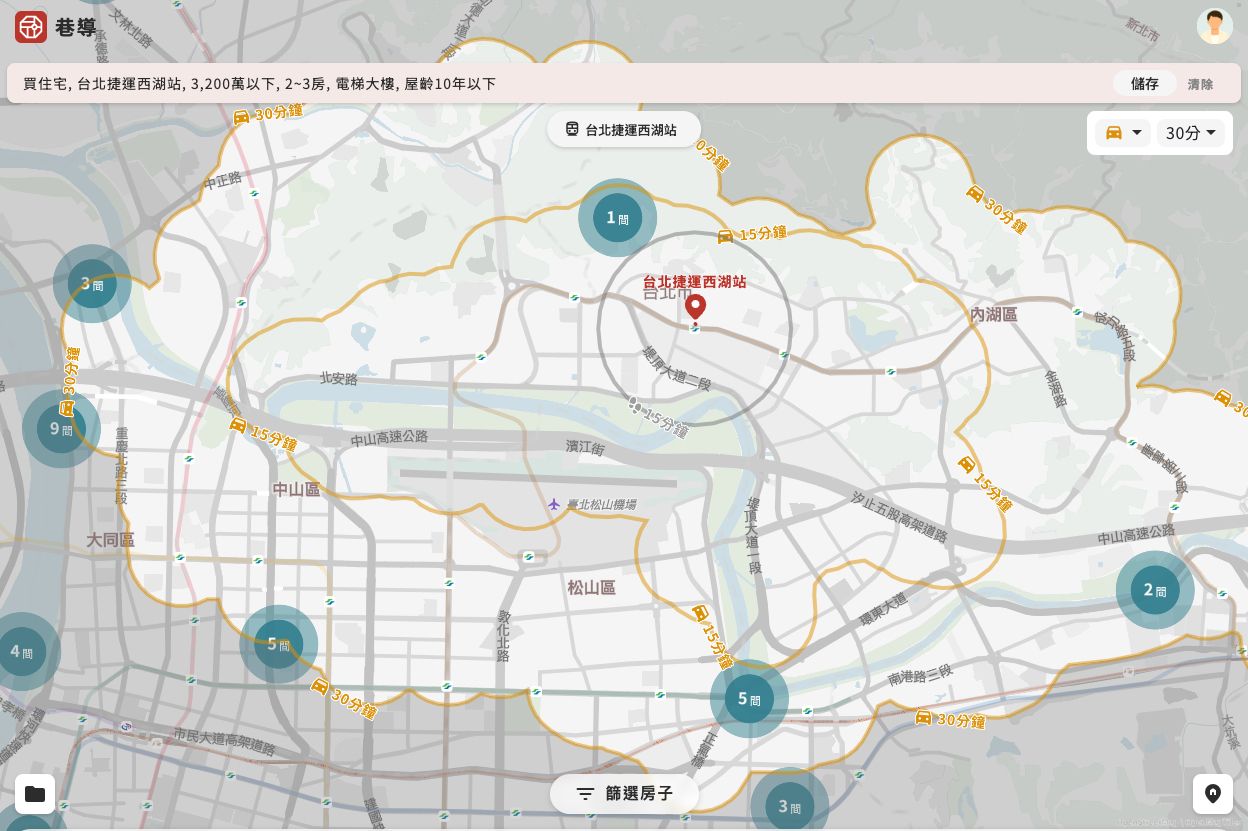
Task: Open the 篩選房子 filter button
Action: (x=624, y=794)
